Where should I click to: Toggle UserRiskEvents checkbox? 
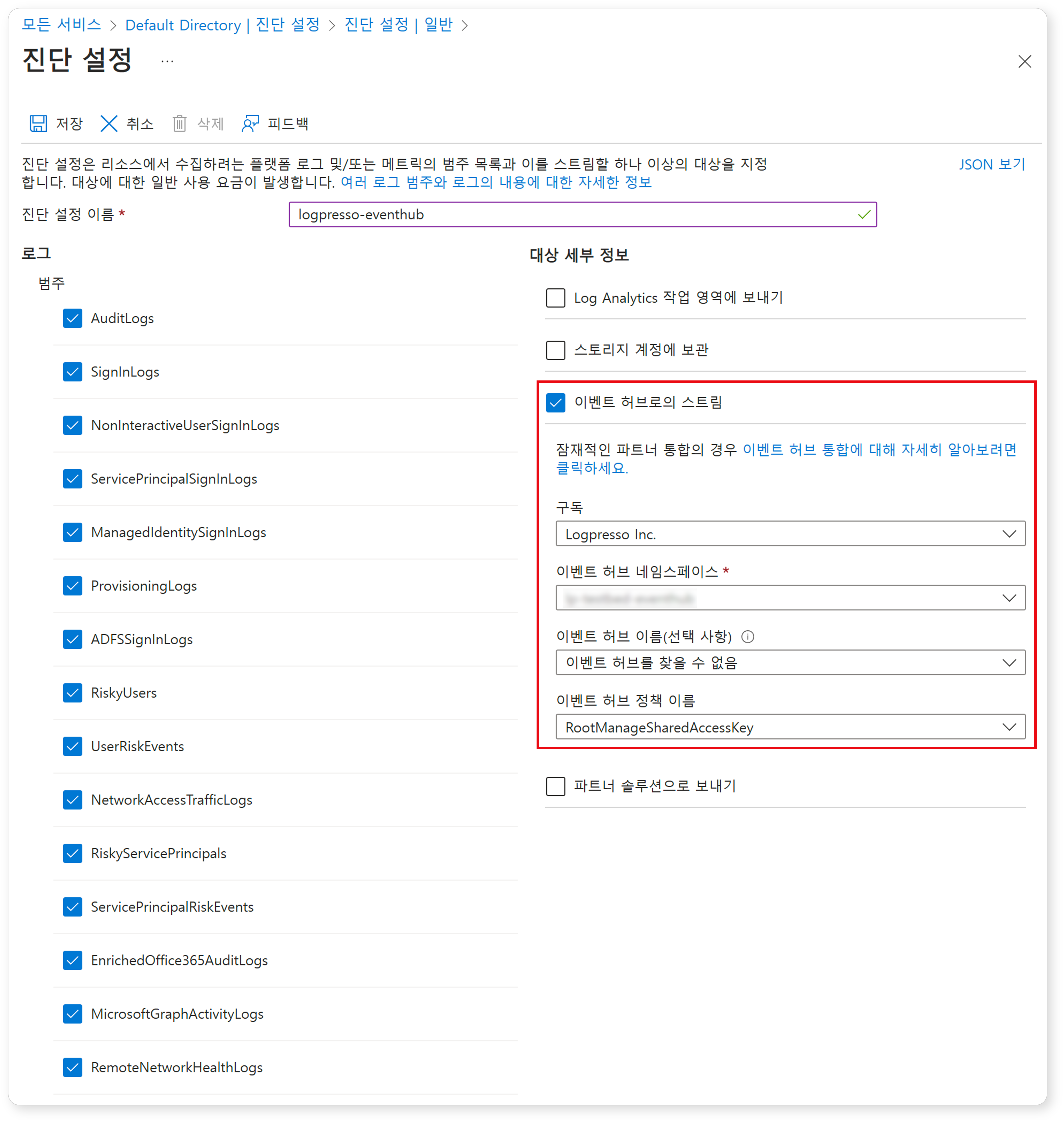click(73, 746)
